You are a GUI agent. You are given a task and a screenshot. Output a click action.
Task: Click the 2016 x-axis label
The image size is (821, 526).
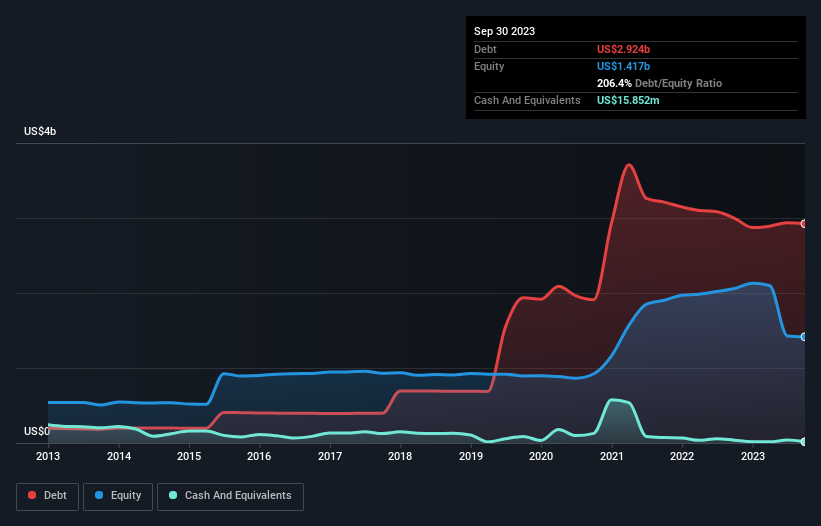(x=259, y=456)
